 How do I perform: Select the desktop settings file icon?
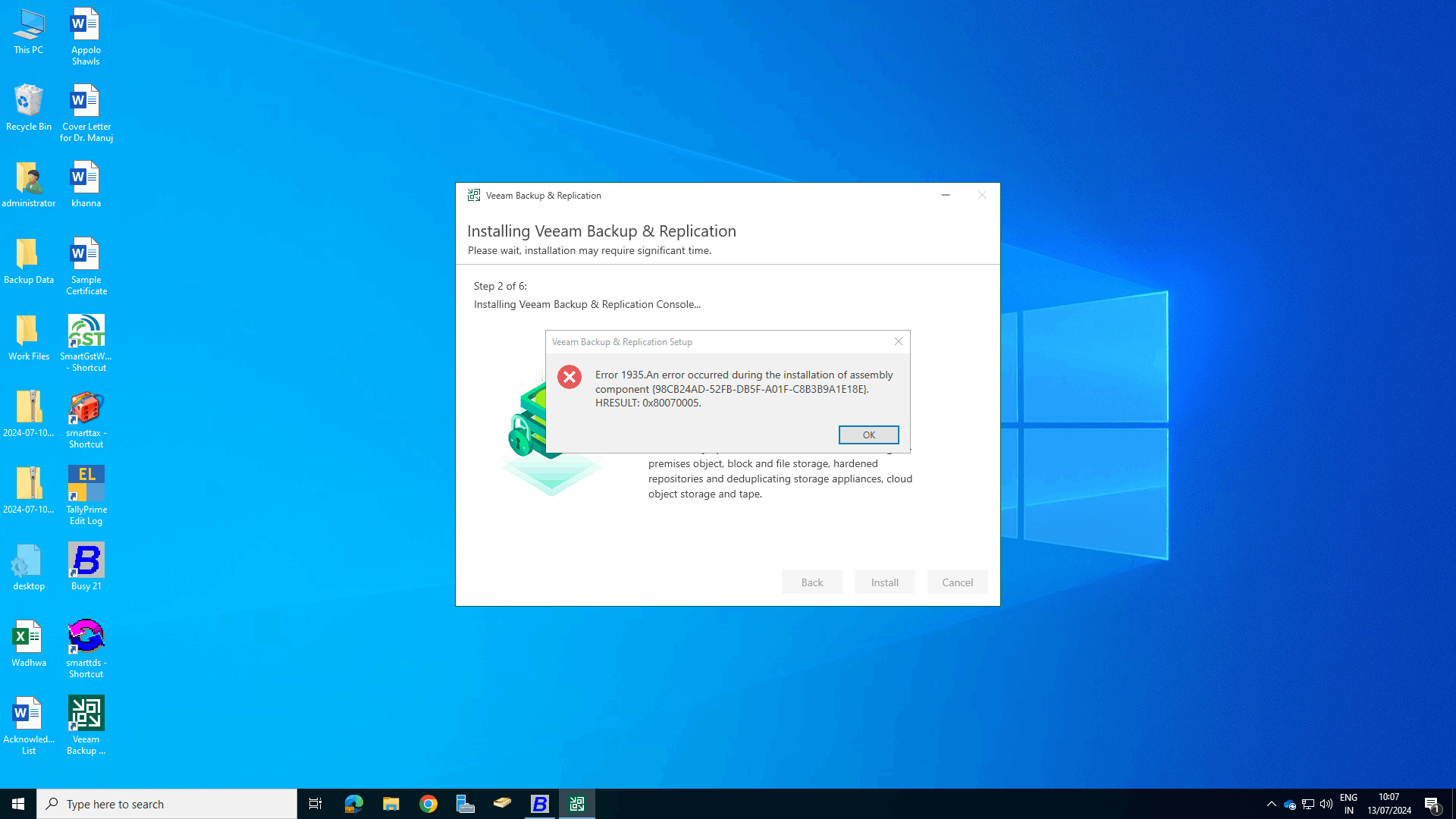click(29, 567)
